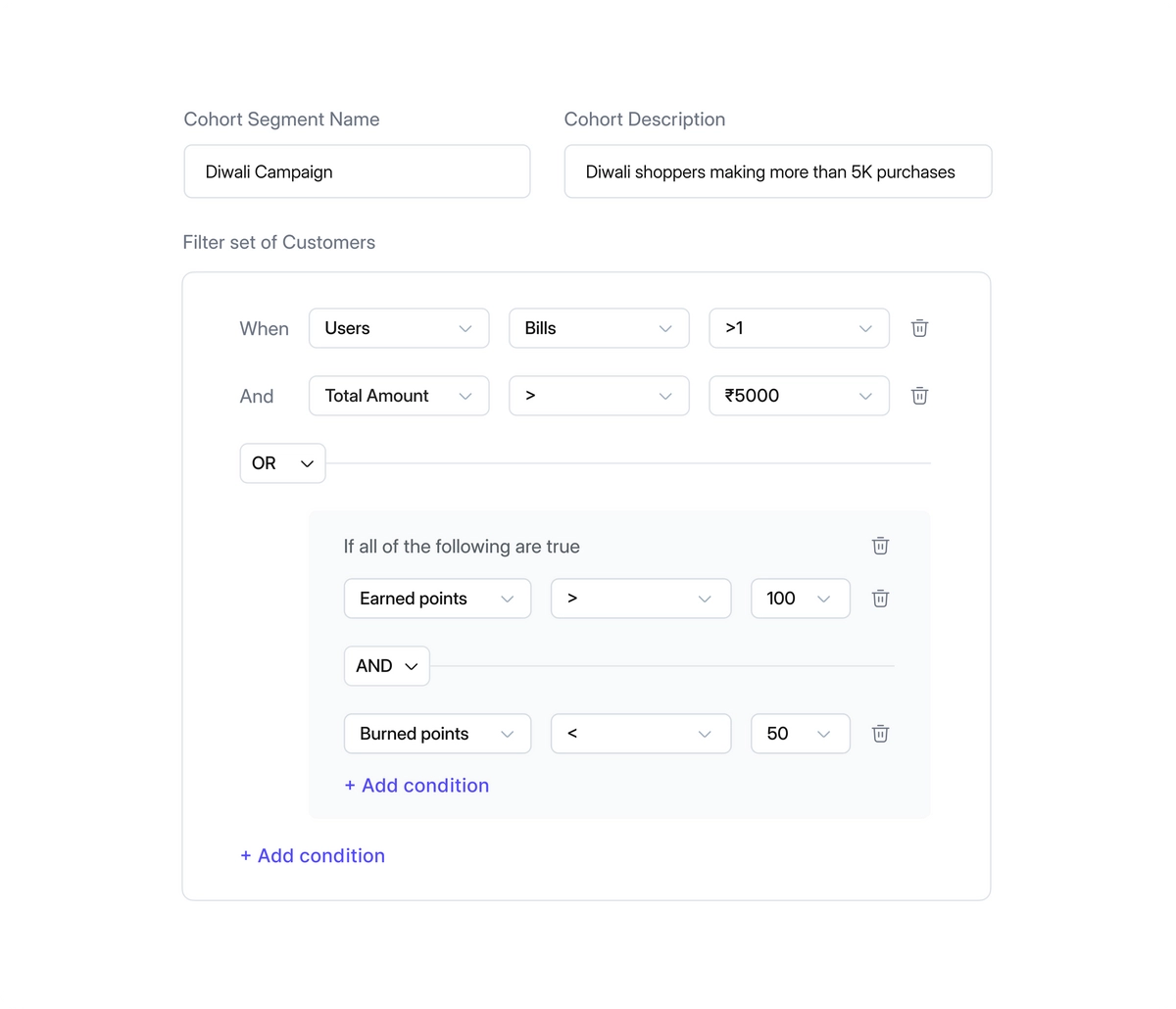Open the Bills dropdown

point(599,328)
